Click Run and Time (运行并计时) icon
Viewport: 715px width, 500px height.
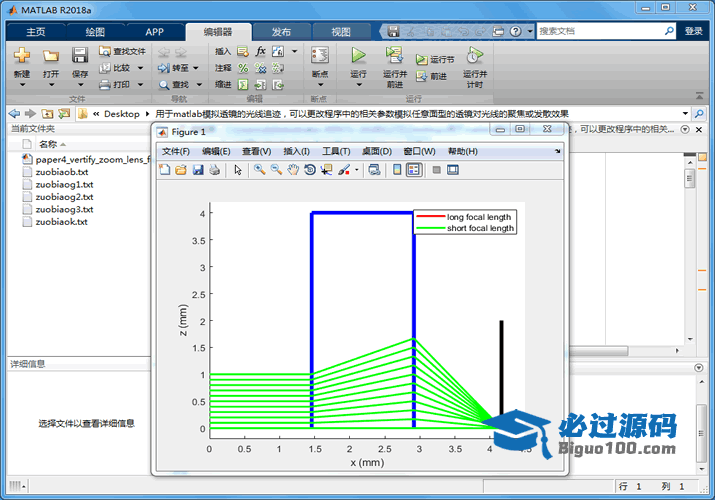point(474,56)
